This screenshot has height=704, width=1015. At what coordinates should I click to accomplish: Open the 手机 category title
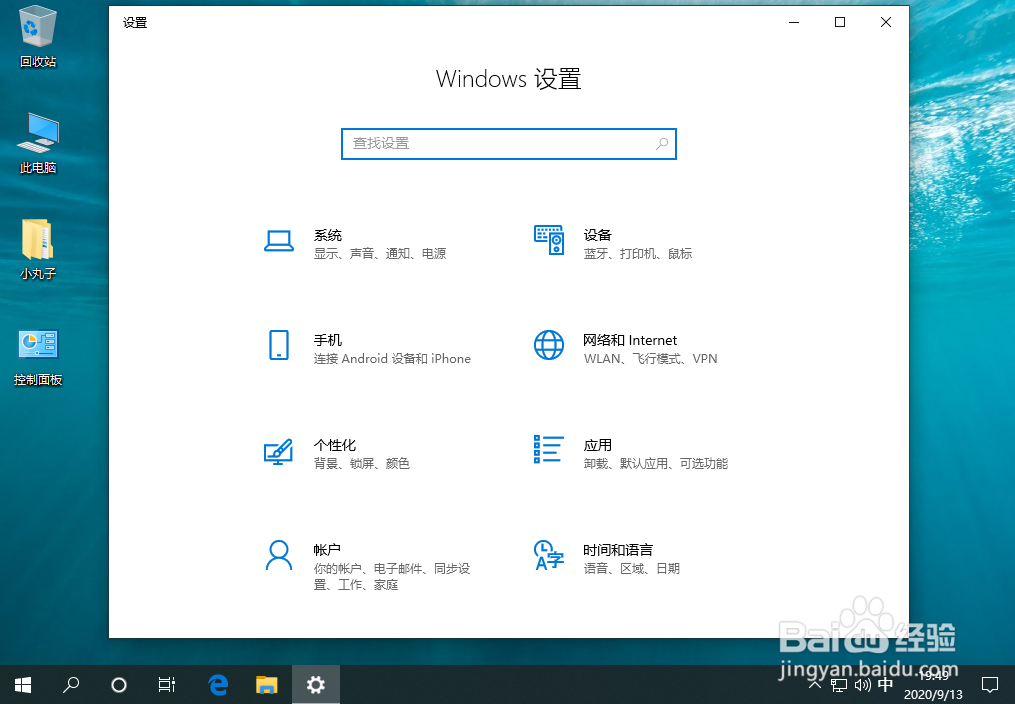[328, 340]
